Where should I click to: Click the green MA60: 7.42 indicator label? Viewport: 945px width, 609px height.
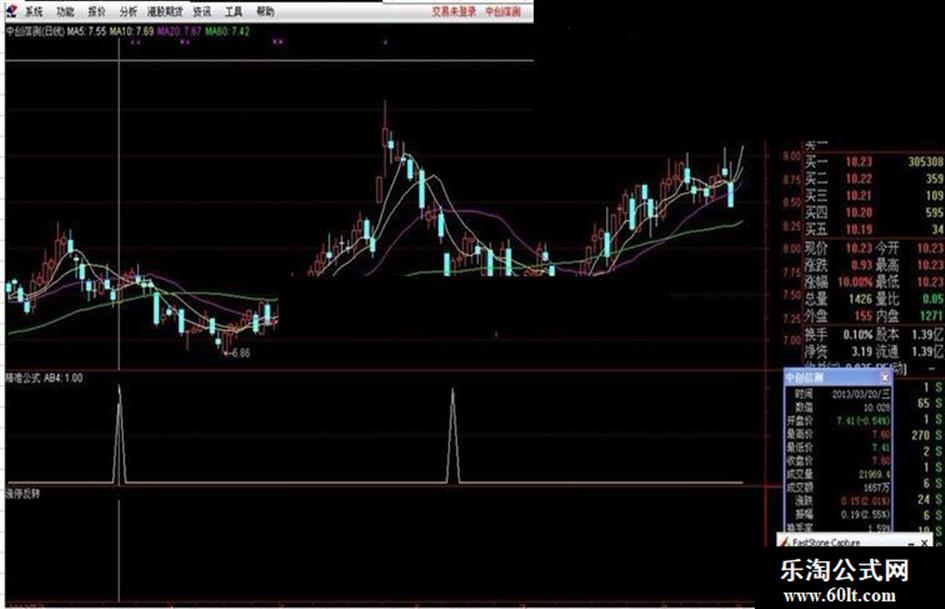click(x=227, y=31)
